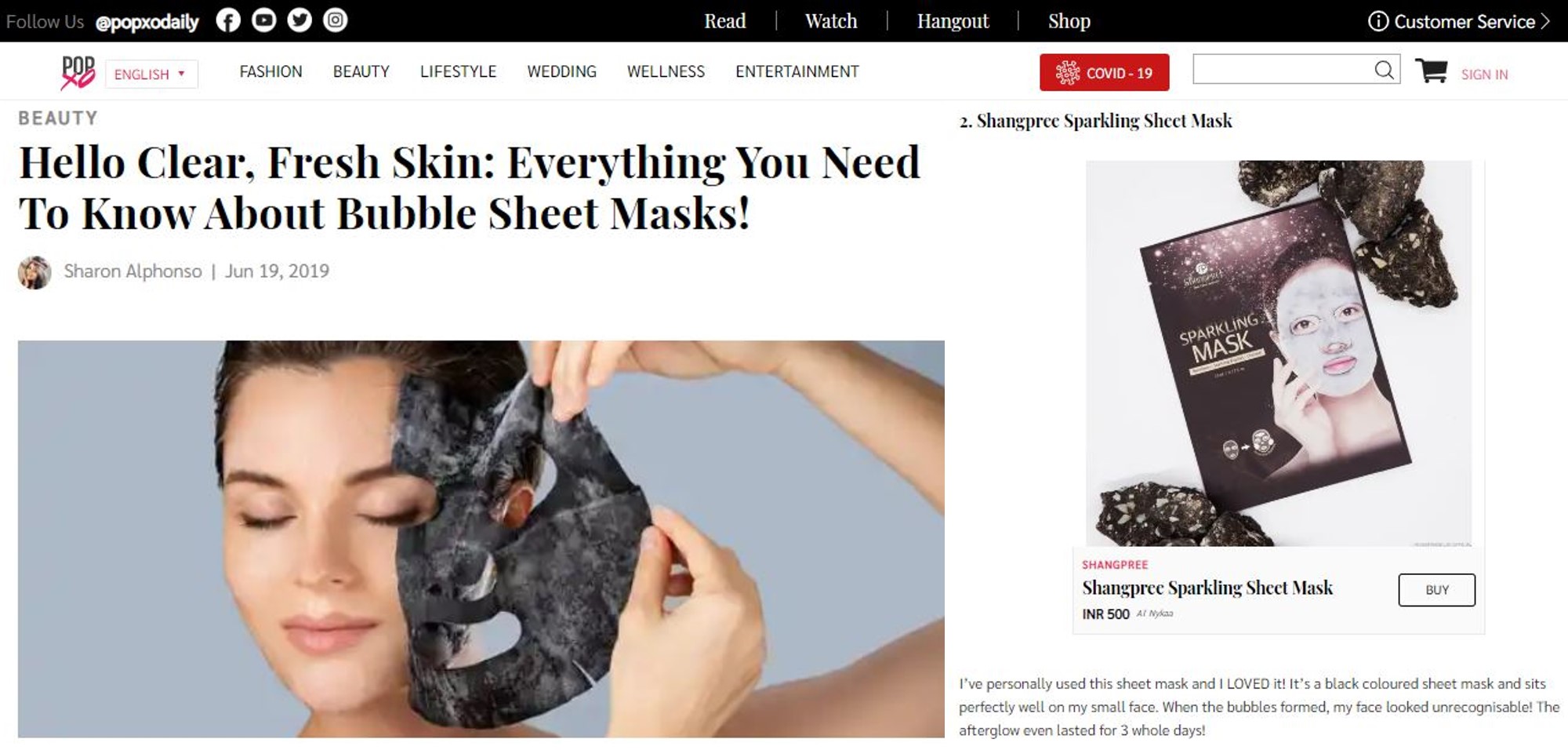
Task: Click the search magnifier icon
Action: click(1385, 70)
